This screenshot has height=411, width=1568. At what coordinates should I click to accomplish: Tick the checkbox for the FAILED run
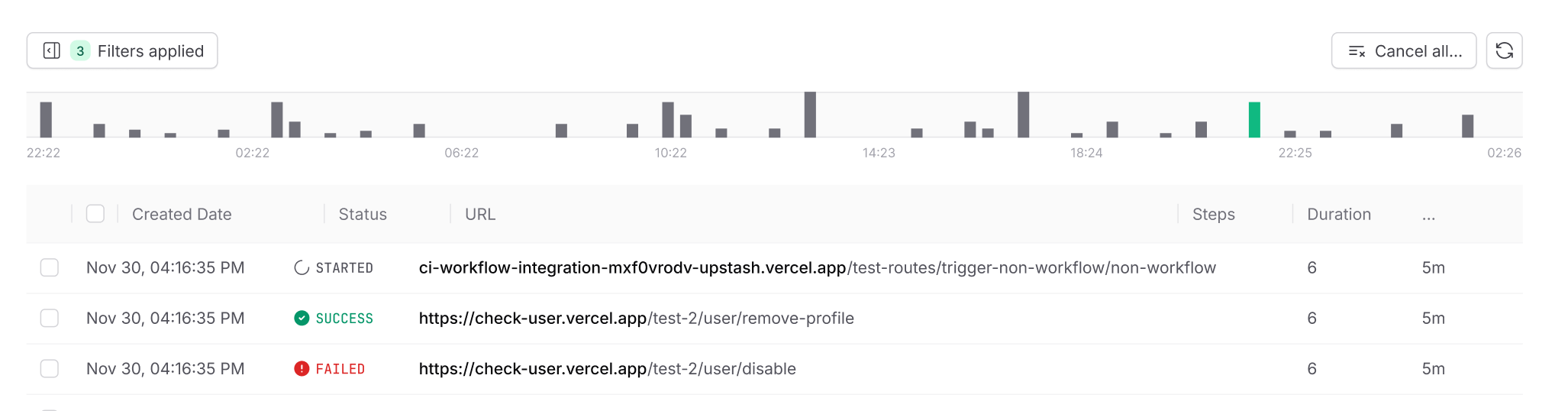(x=50, y=369)
